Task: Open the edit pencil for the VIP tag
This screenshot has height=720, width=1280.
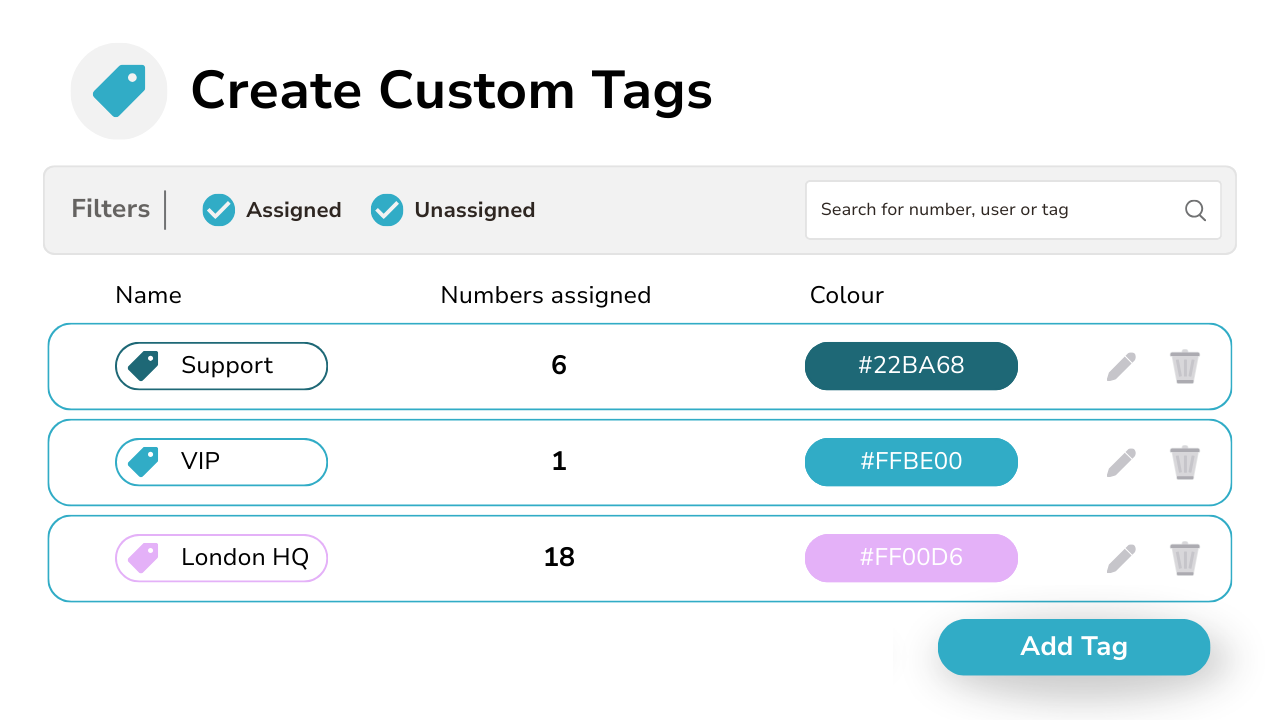Action: (x=1121, y=462)
